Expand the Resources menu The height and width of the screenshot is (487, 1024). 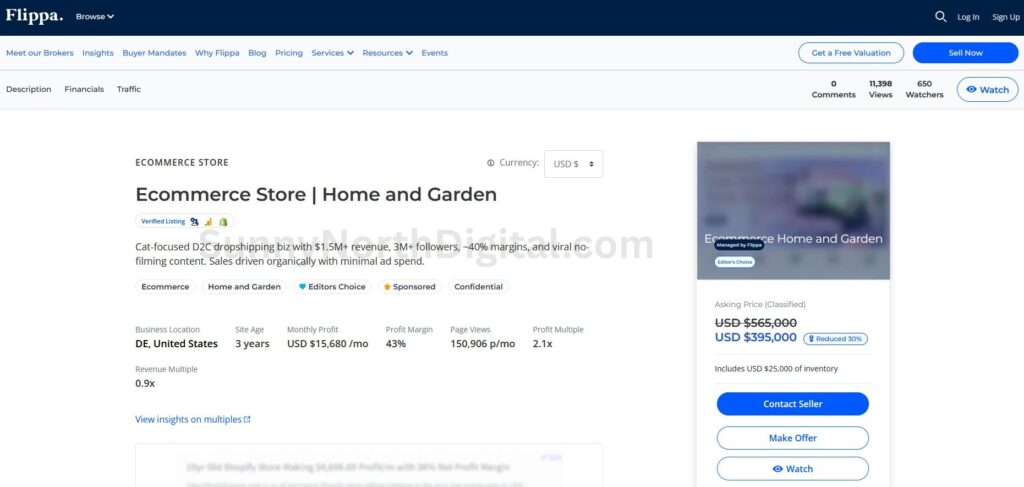click(388, 53)
